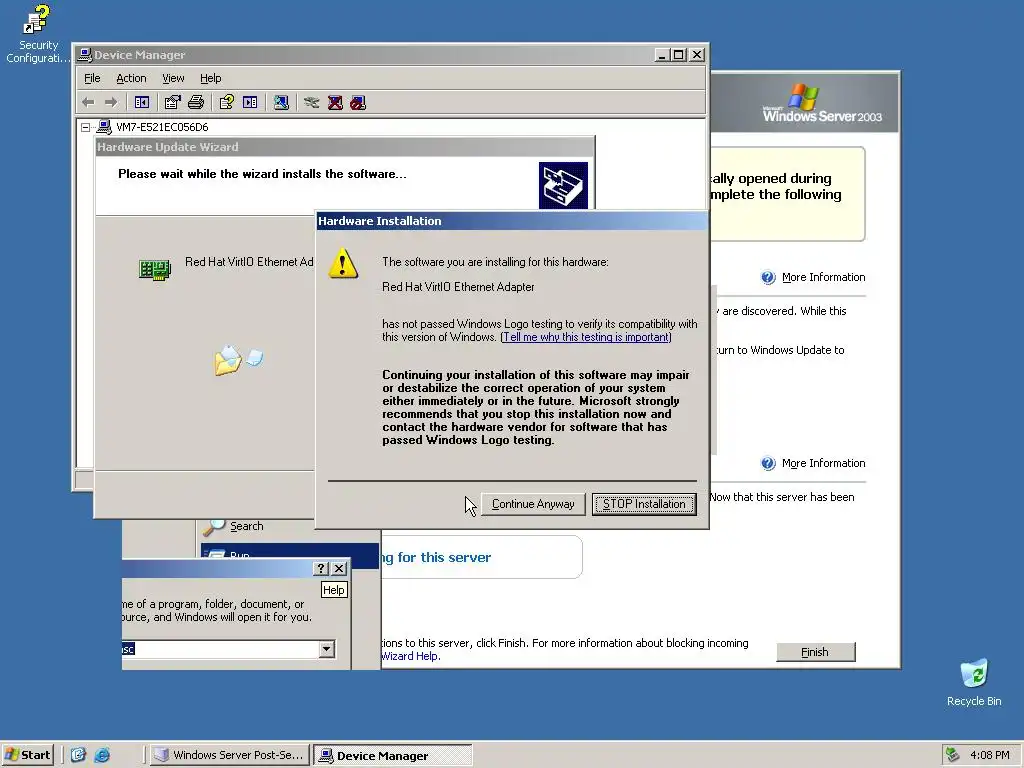This screenshot has width=1024, height=768.
Task: Toggle the Show/Hide Console Tree toolbar icon
Action: pyautogui.click(x=142, y=103)
